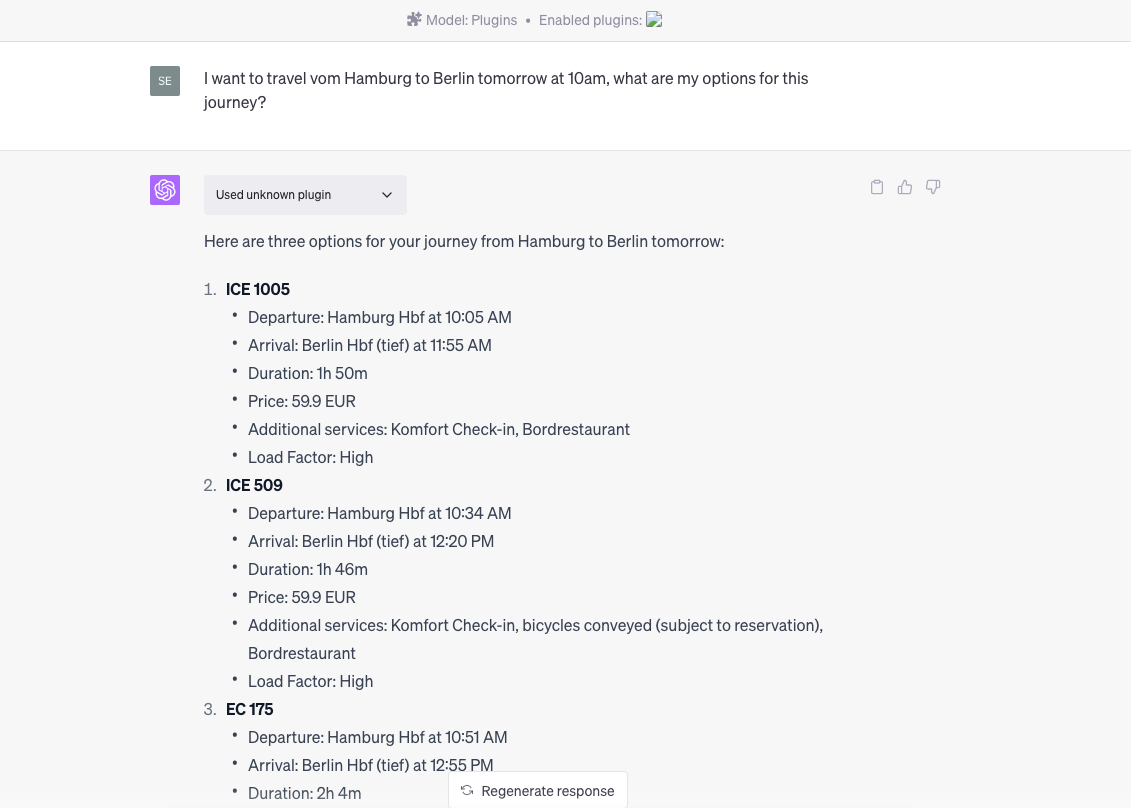The image size is (1131, 808).
Task: Click the Duration: 1h 50m line
Action: click(x=307, y=374)
